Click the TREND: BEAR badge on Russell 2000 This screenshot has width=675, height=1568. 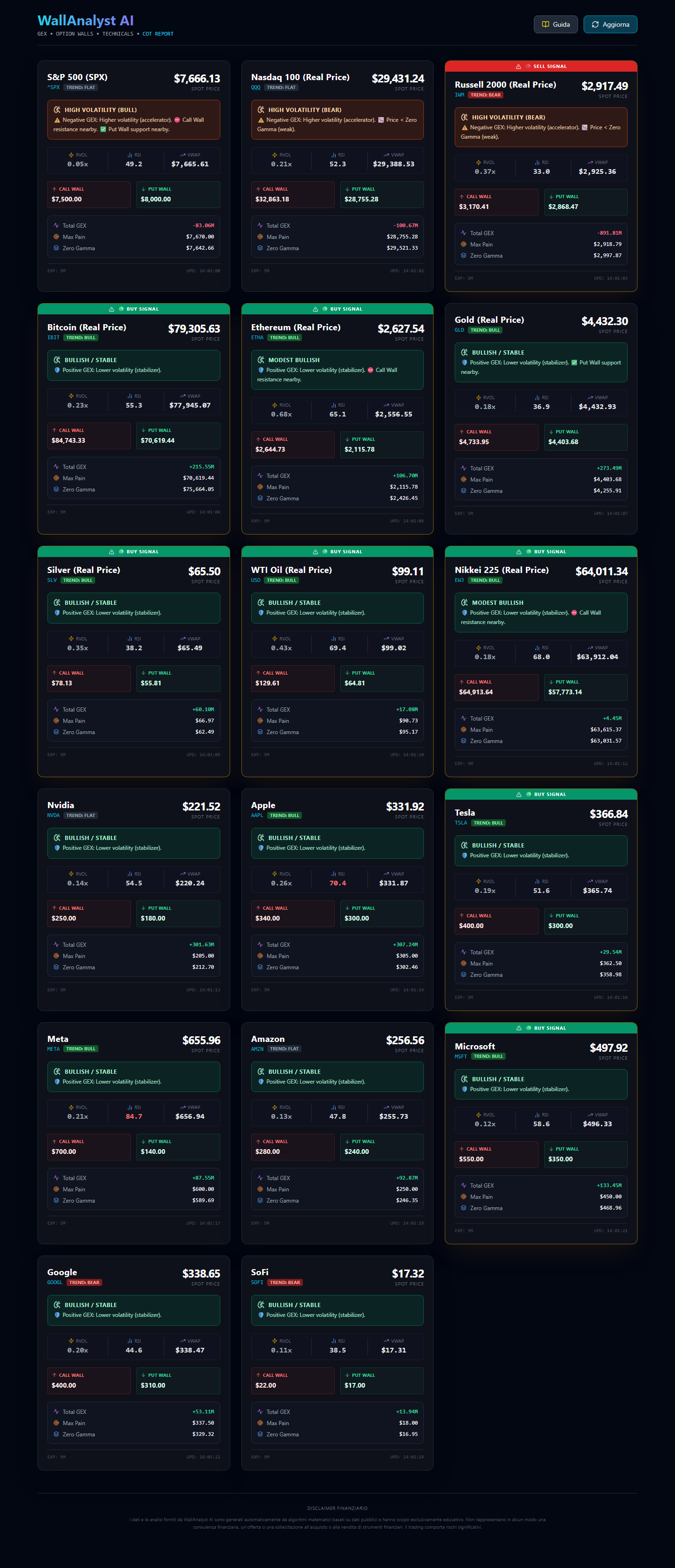[486, 95]
